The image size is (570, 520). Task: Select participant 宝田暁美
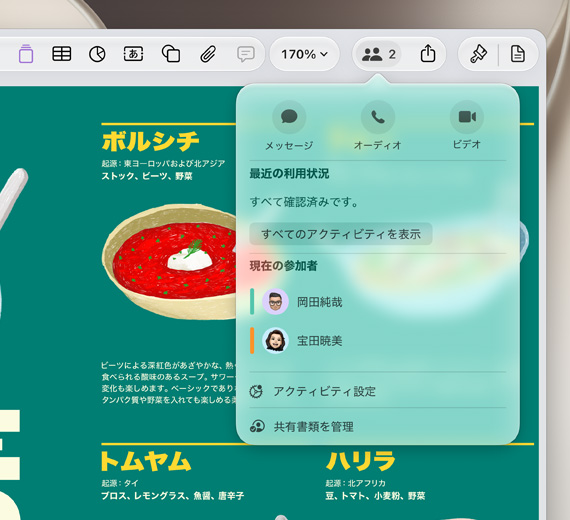(x=378, y=341)
